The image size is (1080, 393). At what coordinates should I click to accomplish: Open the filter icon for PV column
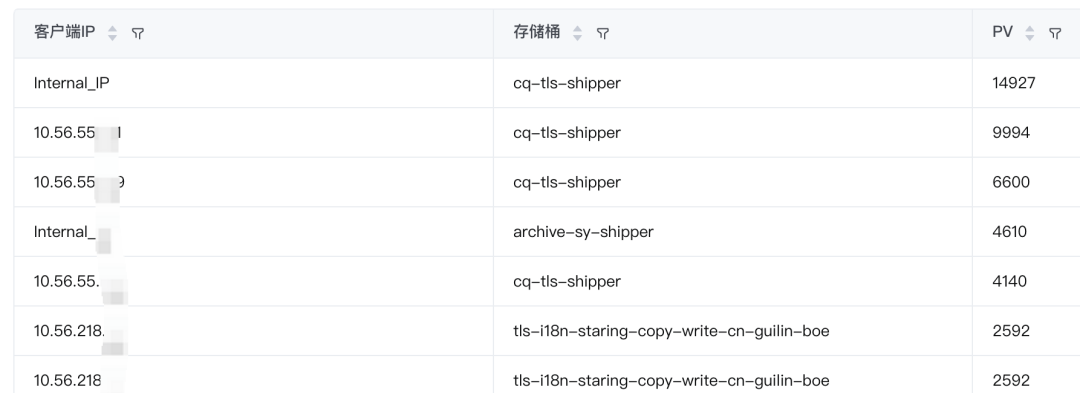click(1055, 33)
